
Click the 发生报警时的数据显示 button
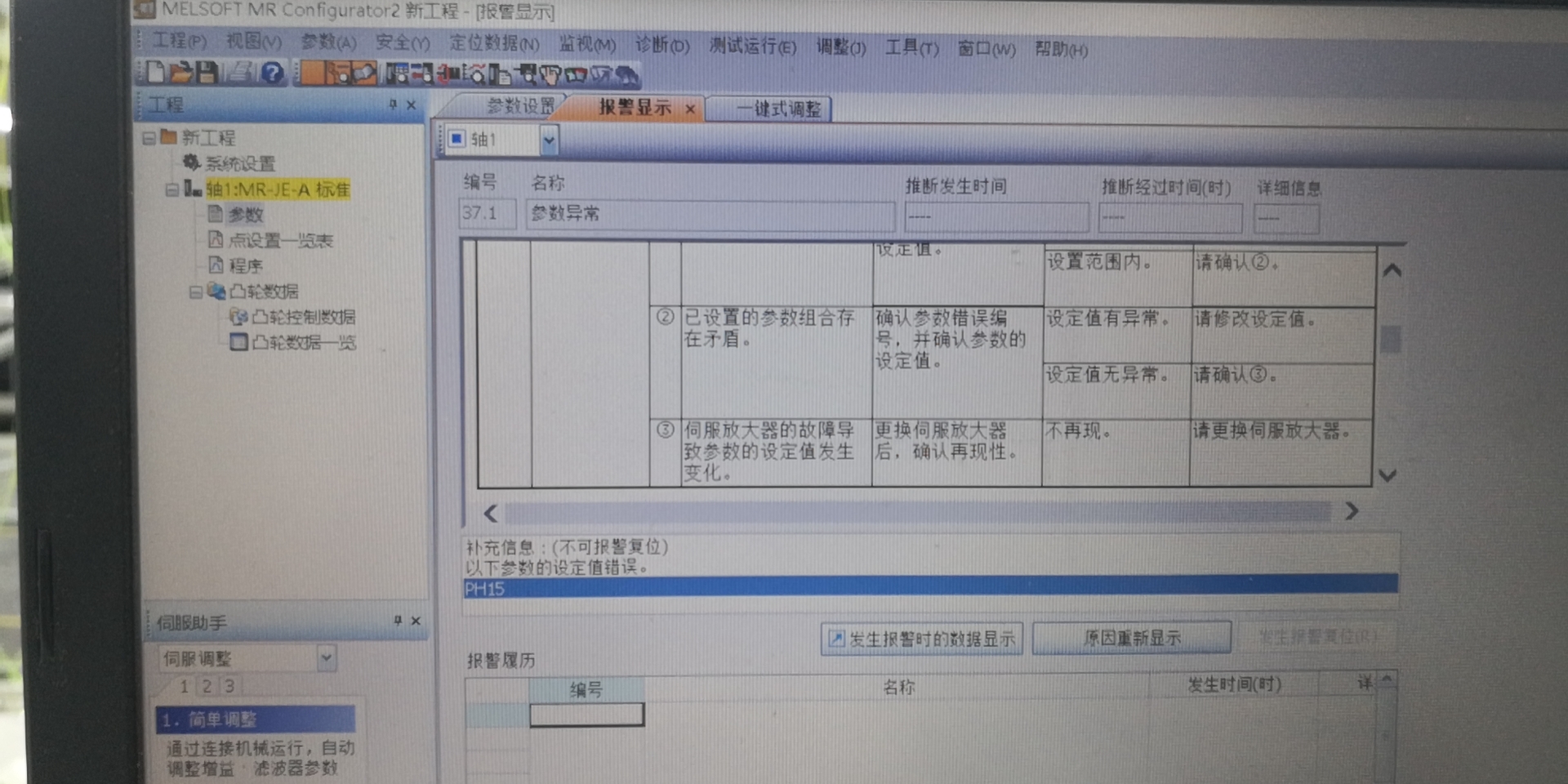[921, 639]
